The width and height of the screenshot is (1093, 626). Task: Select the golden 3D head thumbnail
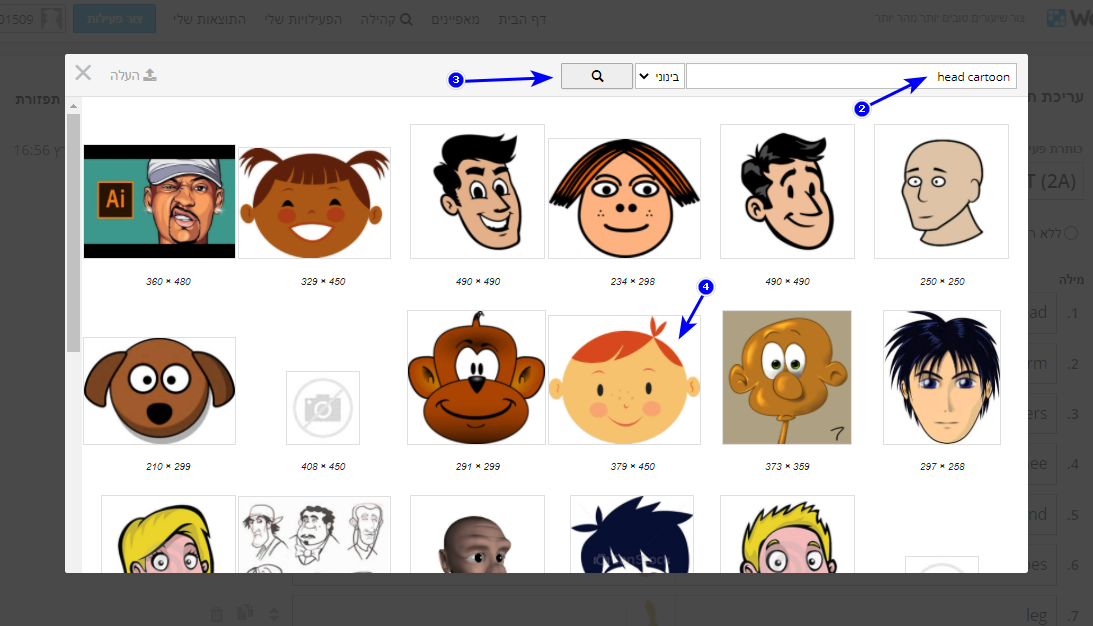(x=787, y=377)
